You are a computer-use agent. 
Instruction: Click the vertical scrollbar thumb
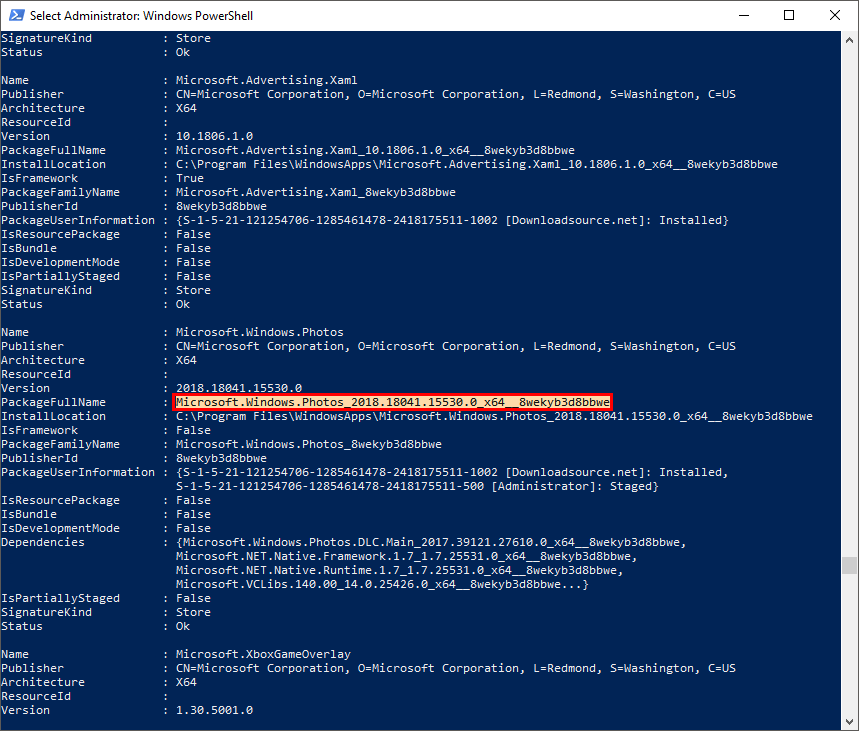point(849,565)
